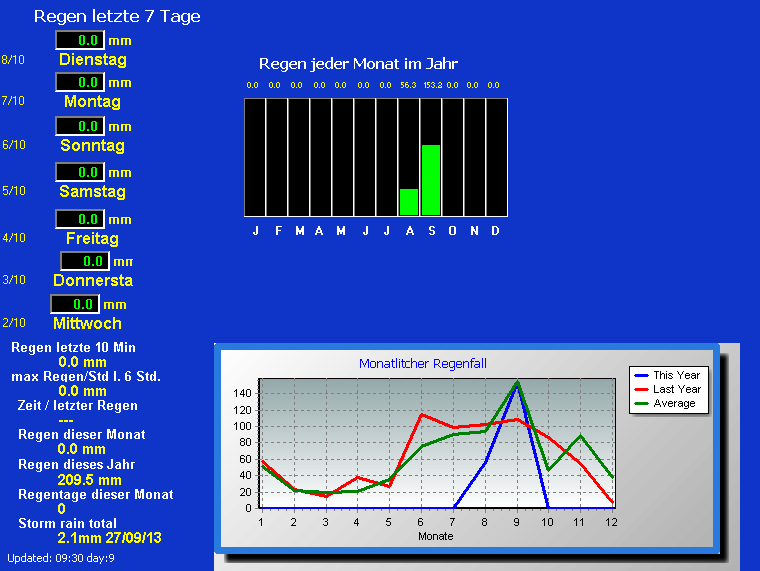The image size is (760, 571).
Task: Click the 4/10 date label
Action: [x=14, y=238]
